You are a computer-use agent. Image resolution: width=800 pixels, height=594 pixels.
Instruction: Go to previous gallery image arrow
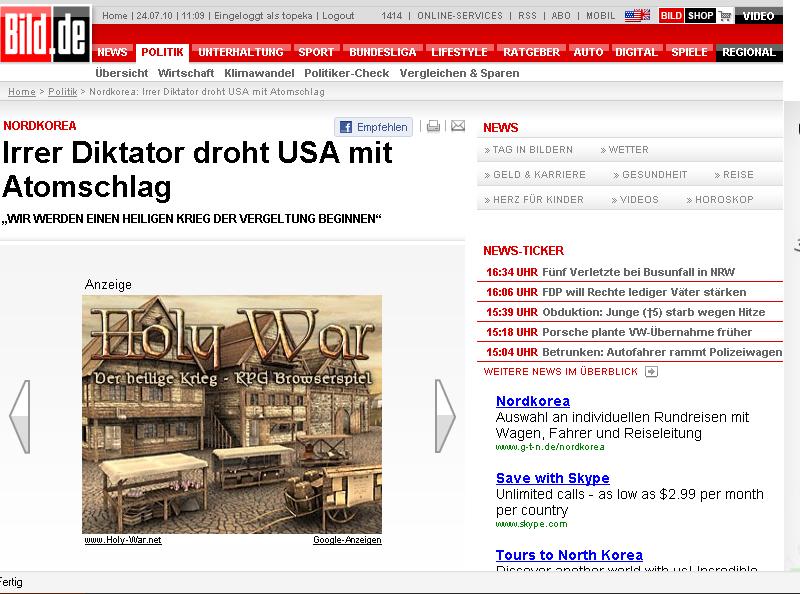click(20, 416)
